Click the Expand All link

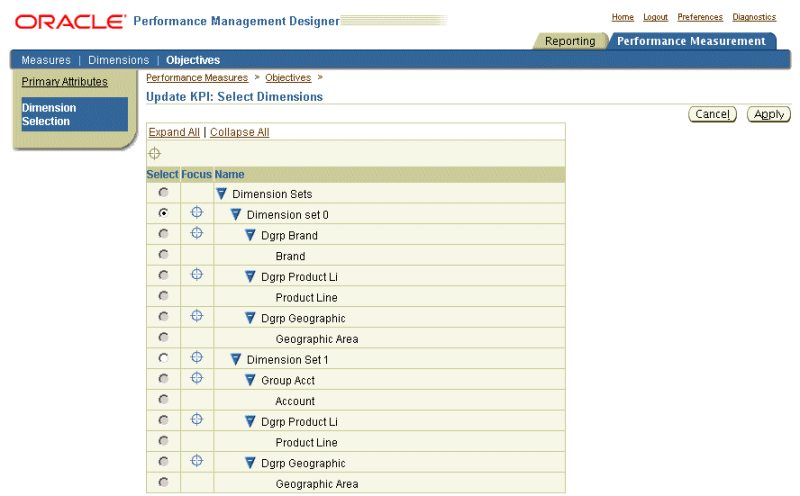click(x=174, y=132)
